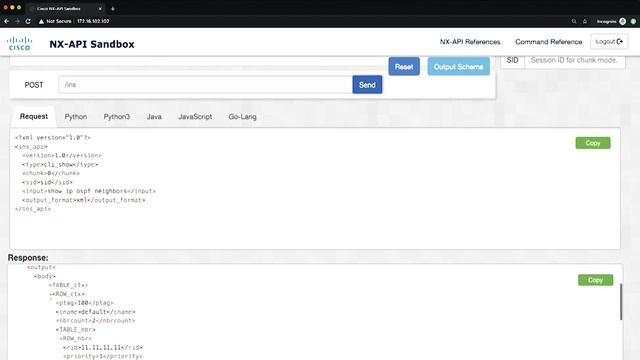The width and height of the screenshot is (640, 360).
Task: Open Command Reference link
Action: (x=549, y=42)
